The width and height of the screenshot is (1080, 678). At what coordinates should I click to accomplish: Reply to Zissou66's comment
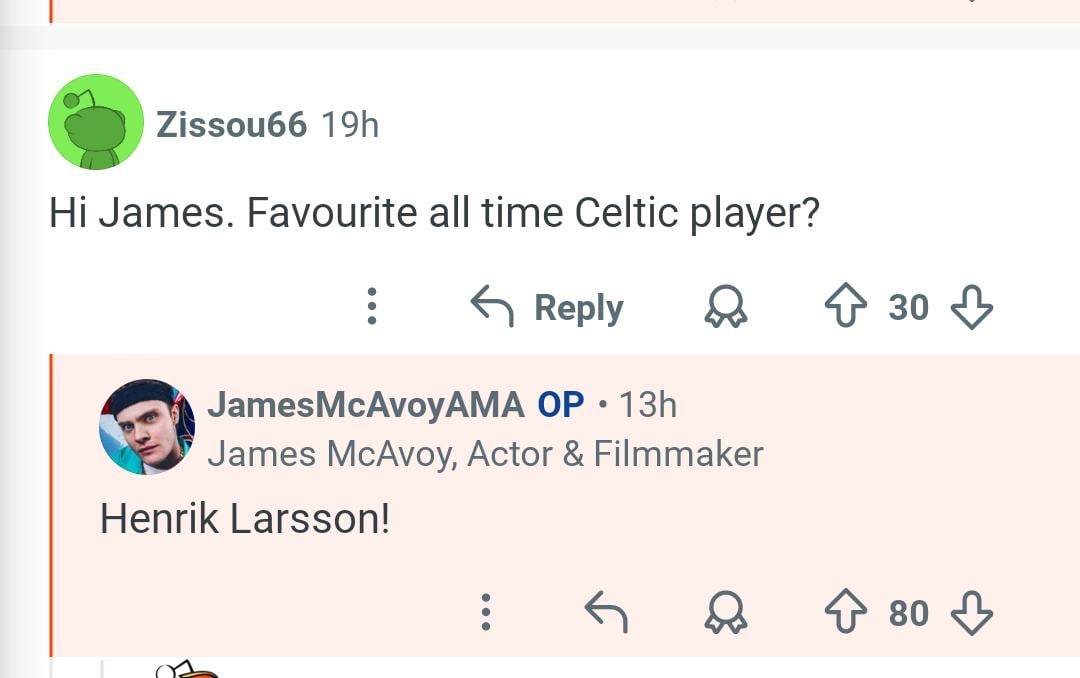pyautogui.click(x=548, y=307)
